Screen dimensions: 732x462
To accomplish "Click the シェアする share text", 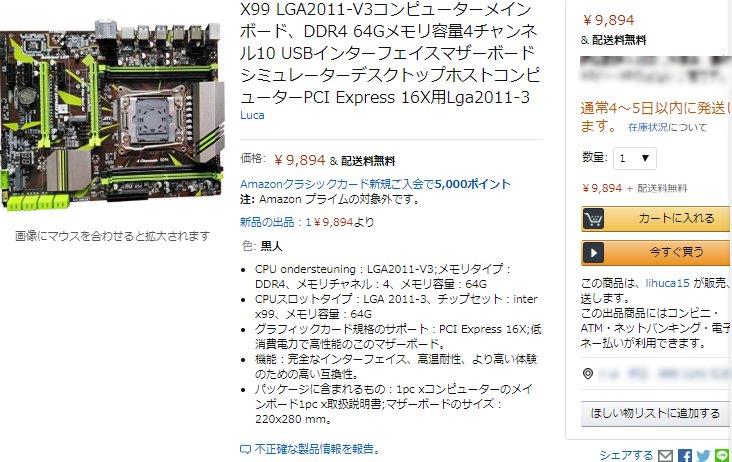I will [626, 455].
